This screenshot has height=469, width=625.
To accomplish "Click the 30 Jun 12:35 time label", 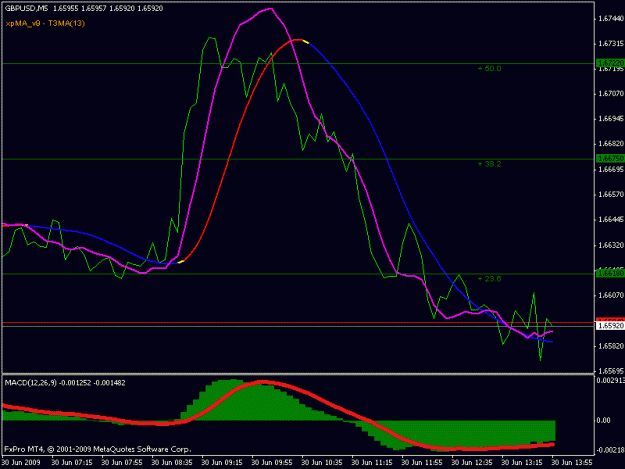I will pos(472,463).
